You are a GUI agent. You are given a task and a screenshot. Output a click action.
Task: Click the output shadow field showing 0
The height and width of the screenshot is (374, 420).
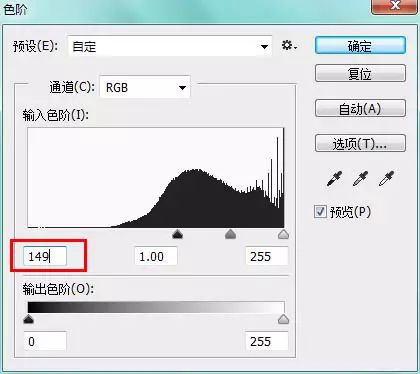[x=45, y=341]
